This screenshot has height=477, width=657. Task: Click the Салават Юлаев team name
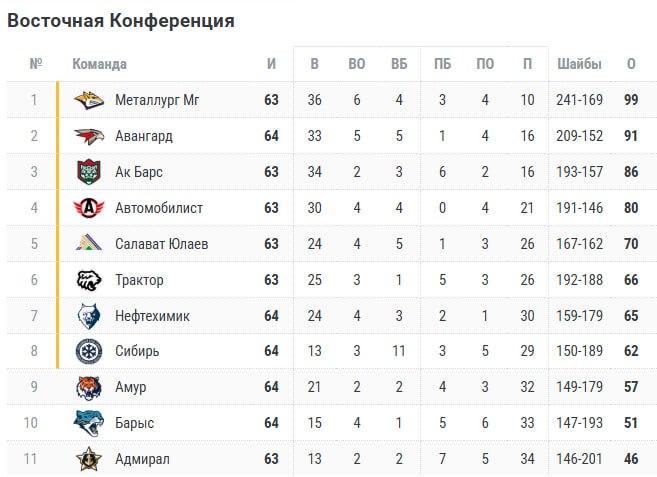coord(162,244)
